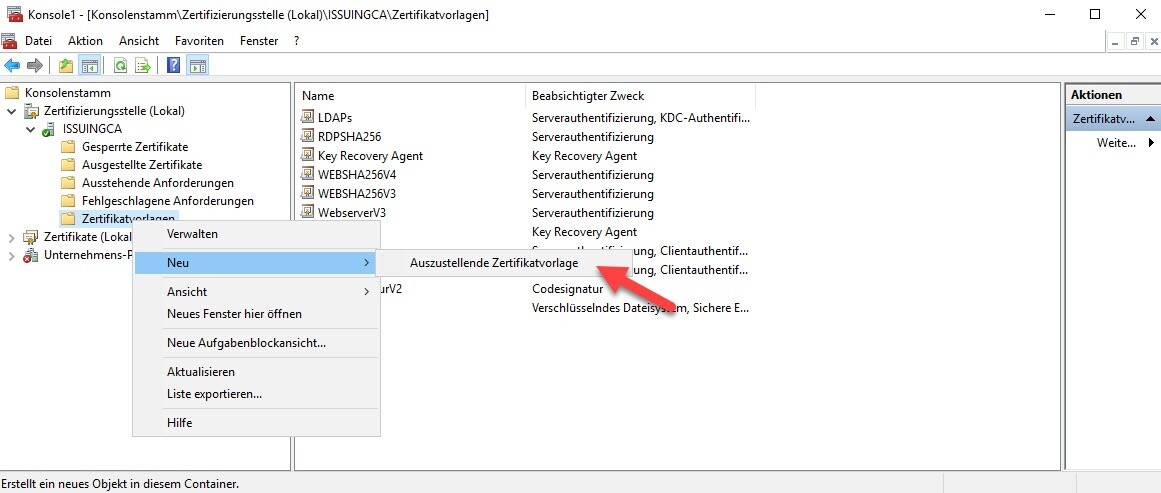Viewport: 1161px width, 493px height.
Task: Toggle the Action pane show/hide icon
Action: point(198,66)
